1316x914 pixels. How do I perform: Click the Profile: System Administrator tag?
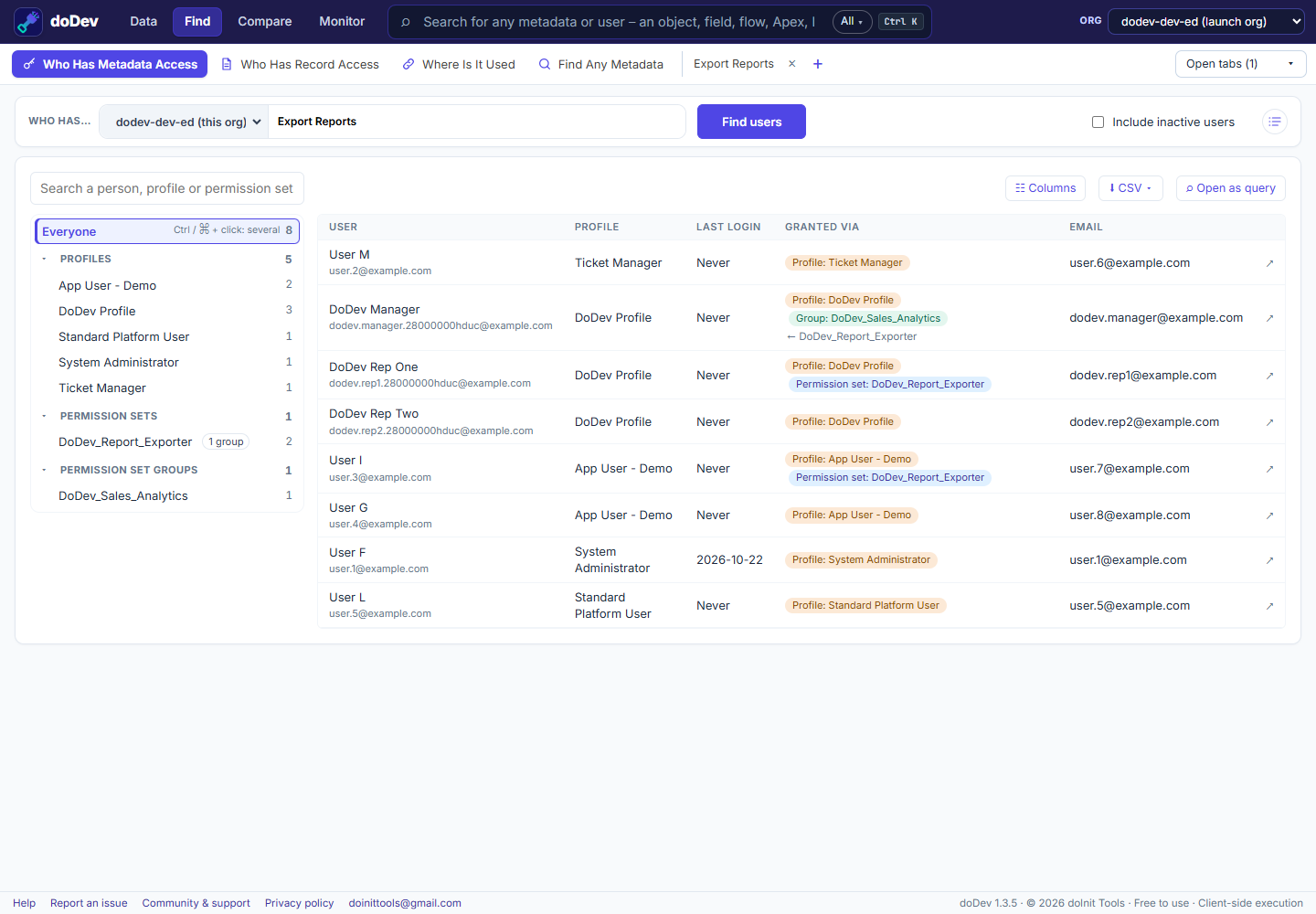click(861, 559)
